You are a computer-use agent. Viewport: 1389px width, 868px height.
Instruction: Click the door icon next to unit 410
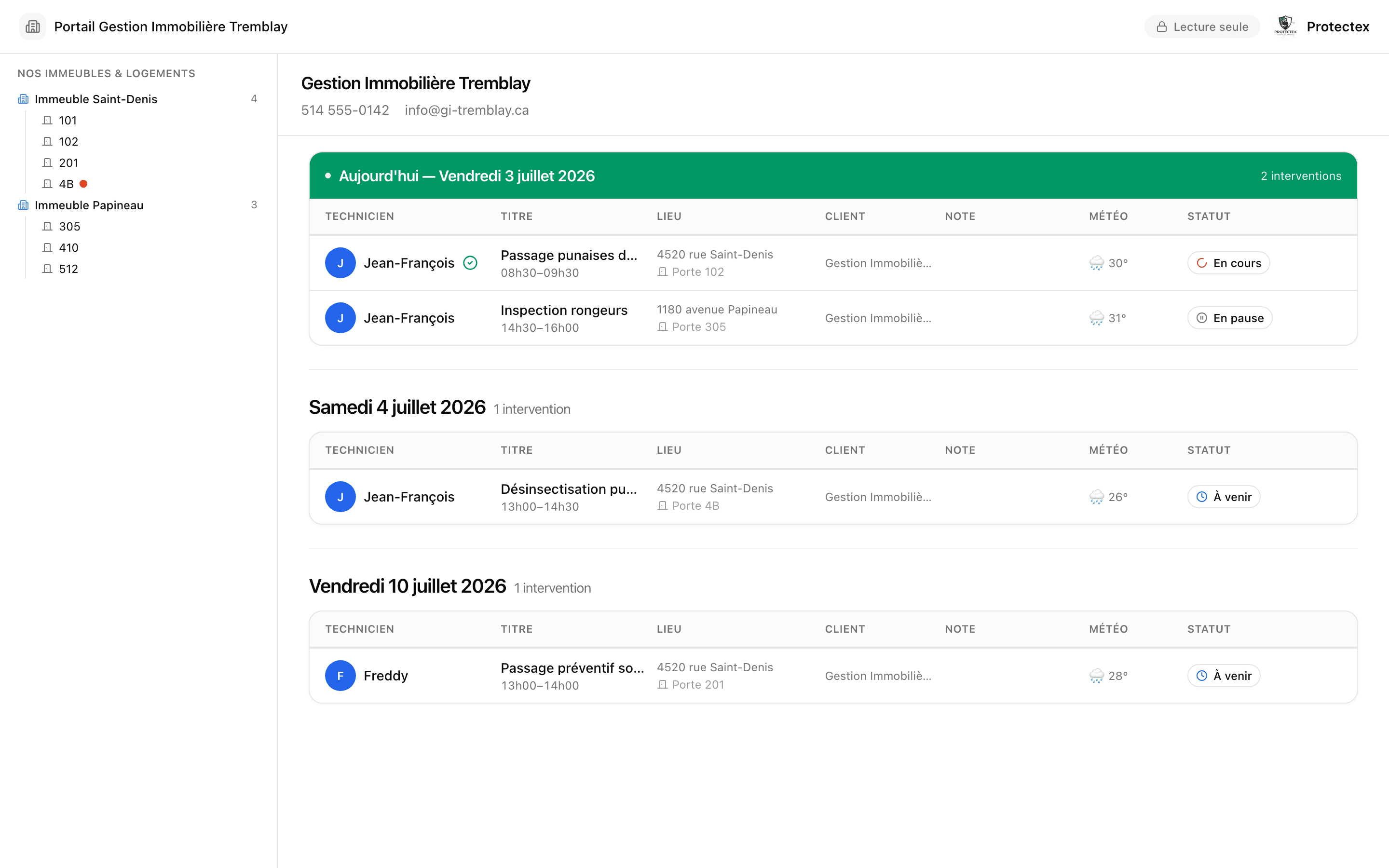point(48,248)
